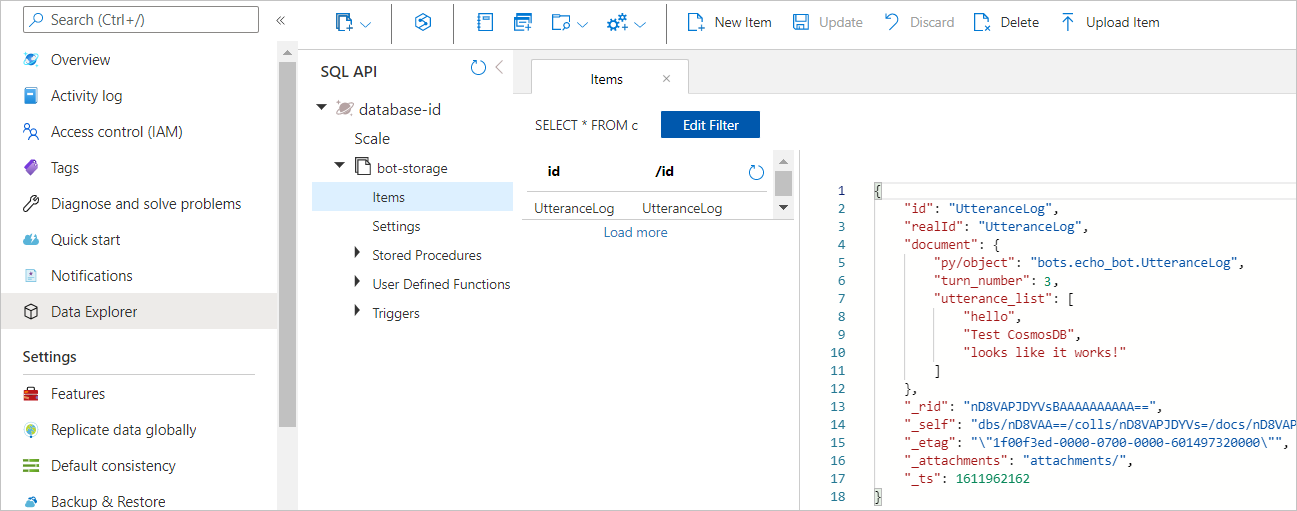The height and width of the screenshot is (511, 1297).
Task: Click the Load more link
Action: tap(635, 232)
